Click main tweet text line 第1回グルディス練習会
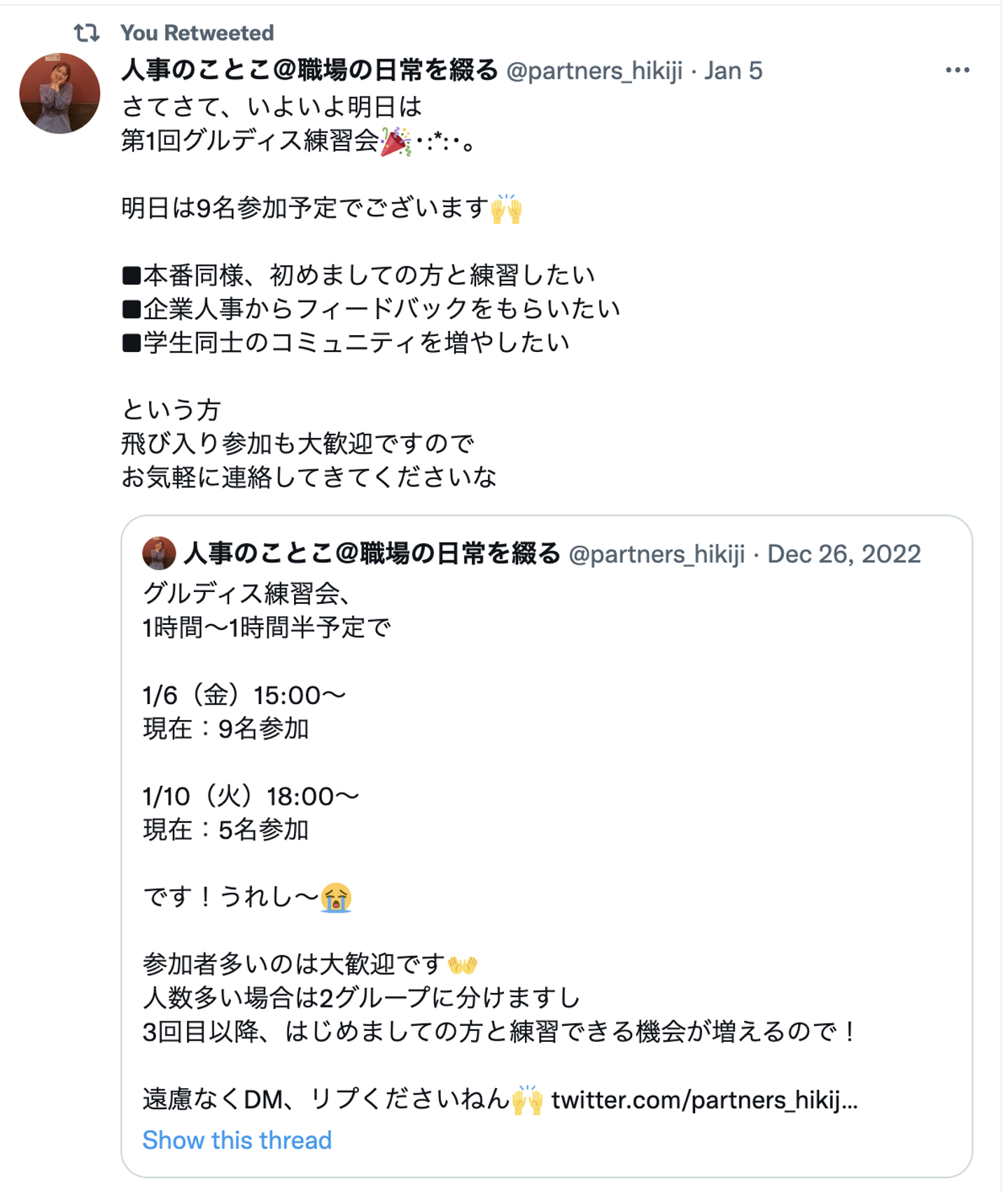 point(250,141)
